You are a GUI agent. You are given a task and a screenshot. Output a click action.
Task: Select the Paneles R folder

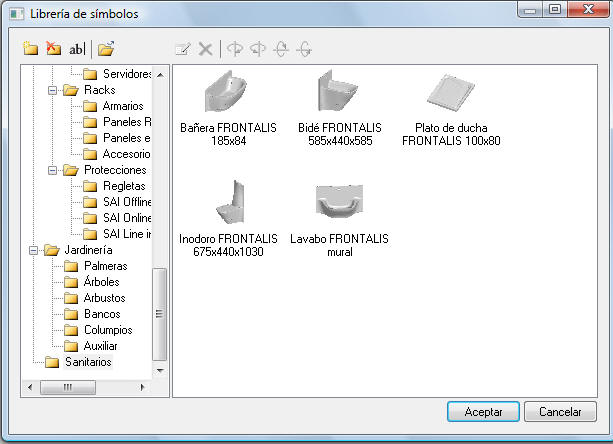[x=117, y=122]
